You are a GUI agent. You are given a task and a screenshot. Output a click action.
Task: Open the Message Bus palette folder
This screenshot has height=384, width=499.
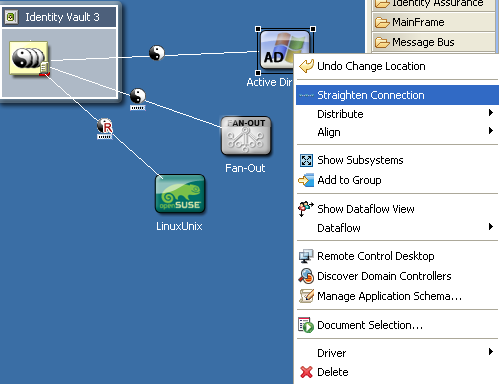(434, 42)
